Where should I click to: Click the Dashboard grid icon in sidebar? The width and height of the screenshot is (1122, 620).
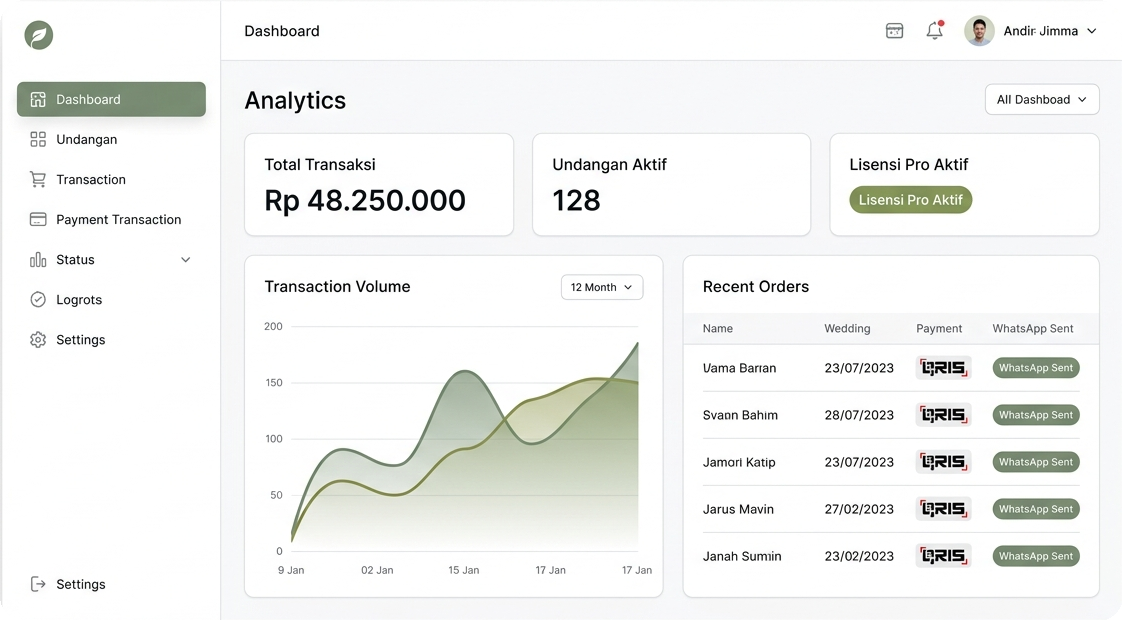(x=38, y=100)
